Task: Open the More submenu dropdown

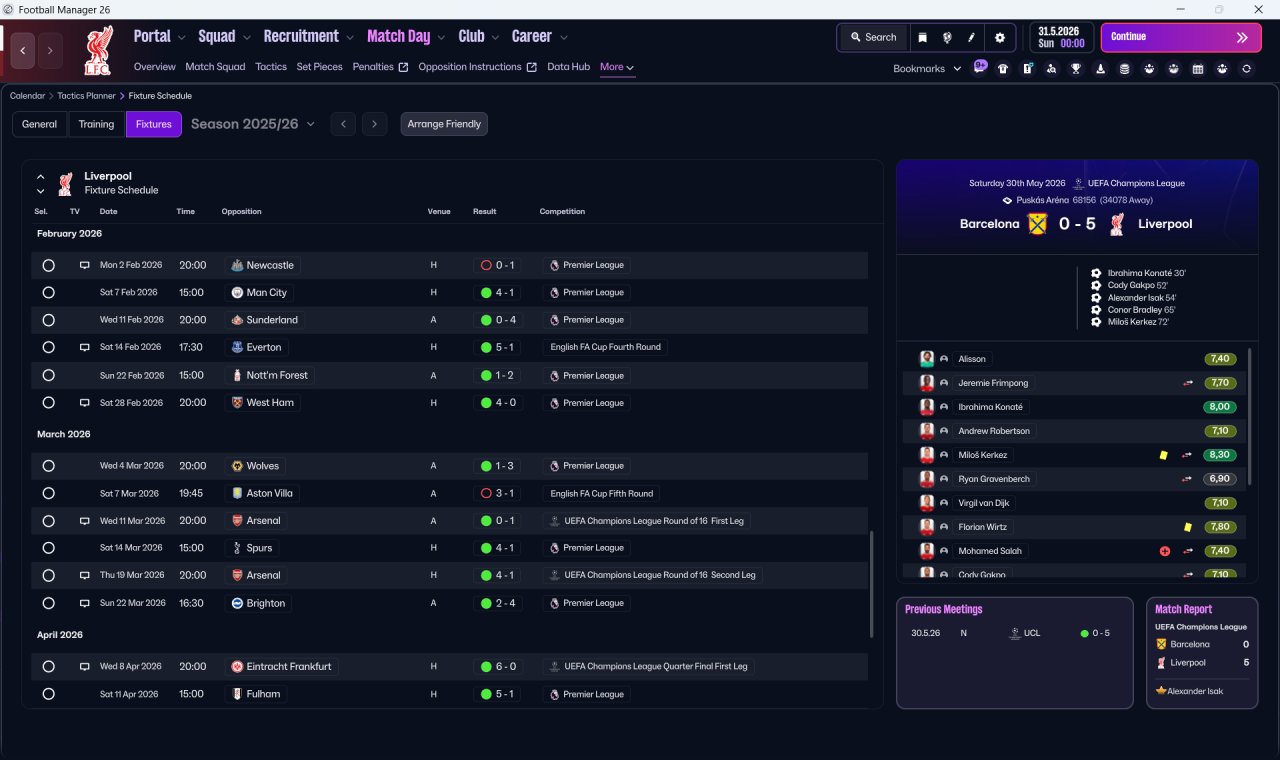Action: point(617,67)
